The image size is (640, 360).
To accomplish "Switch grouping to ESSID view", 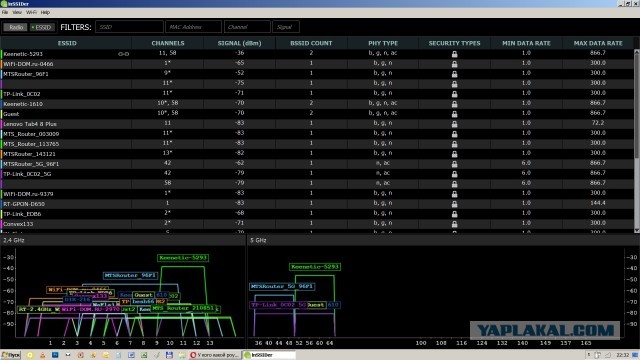I will (41, 27).
